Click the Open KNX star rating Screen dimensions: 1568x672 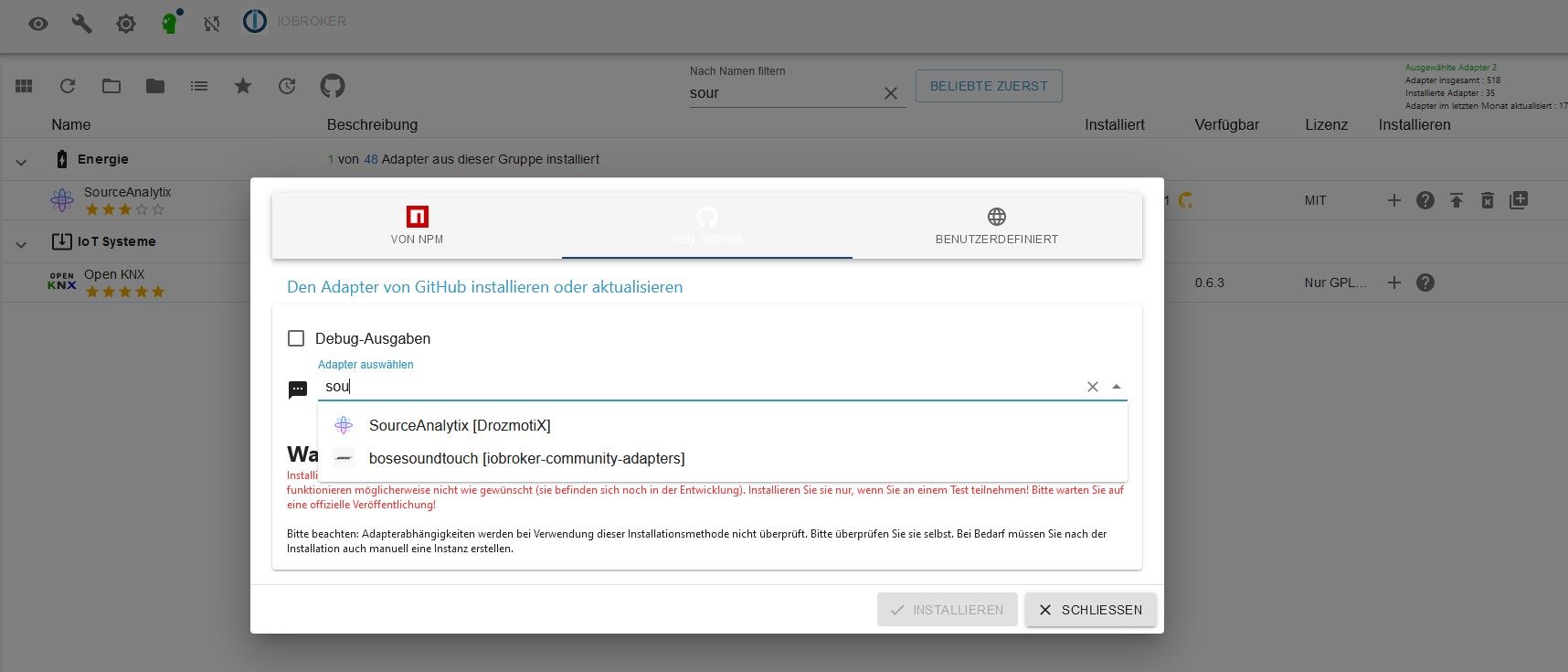click(x=125, y=292)
